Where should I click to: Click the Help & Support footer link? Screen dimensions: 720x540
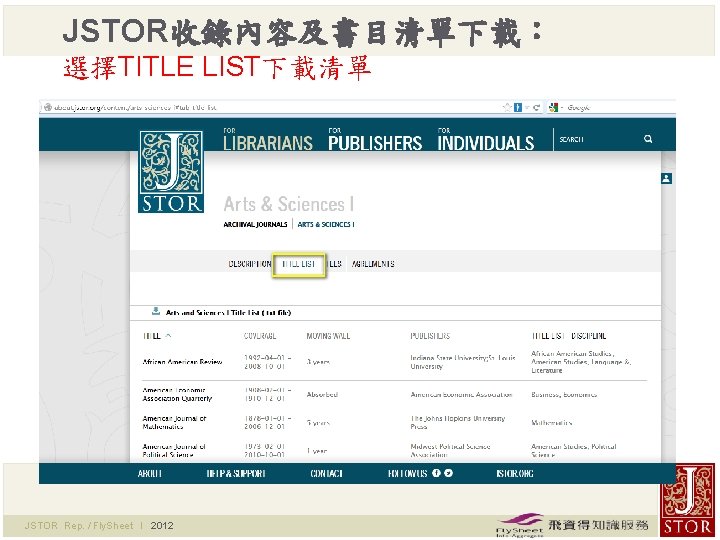[x=236, y=473]
